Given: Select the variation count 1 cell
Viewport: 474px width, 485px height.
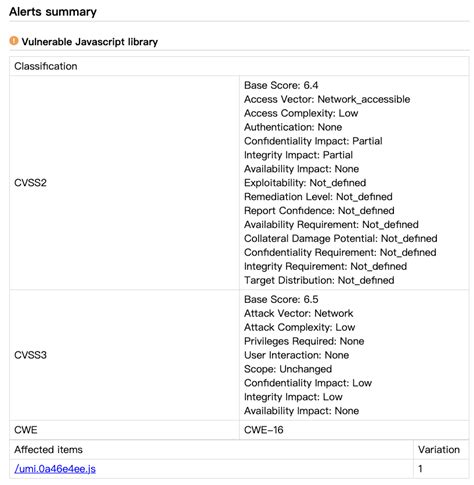Looking at the screenshot, I should pyautogui.click(x=441, y=469).
